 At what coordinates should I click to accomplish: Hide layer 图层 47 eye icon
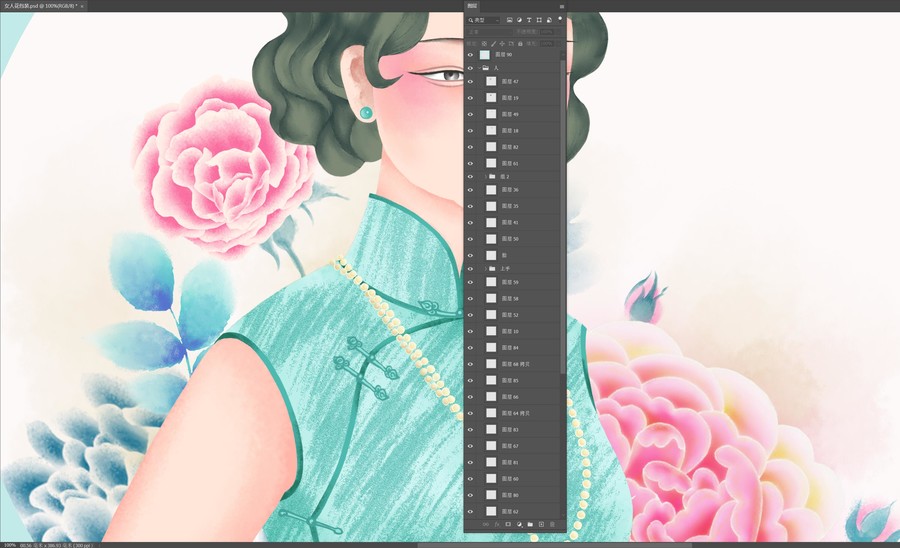[x=471, y=81]
